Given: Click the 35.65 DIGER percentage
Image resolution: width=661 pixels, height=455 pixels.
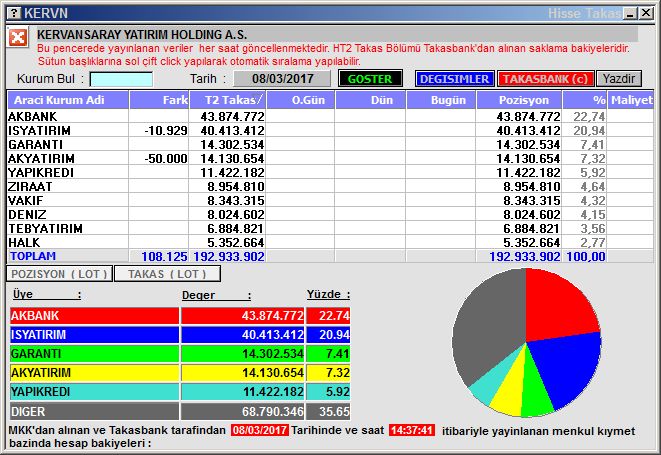Looking at the screenshot, I should pos(334,412).
